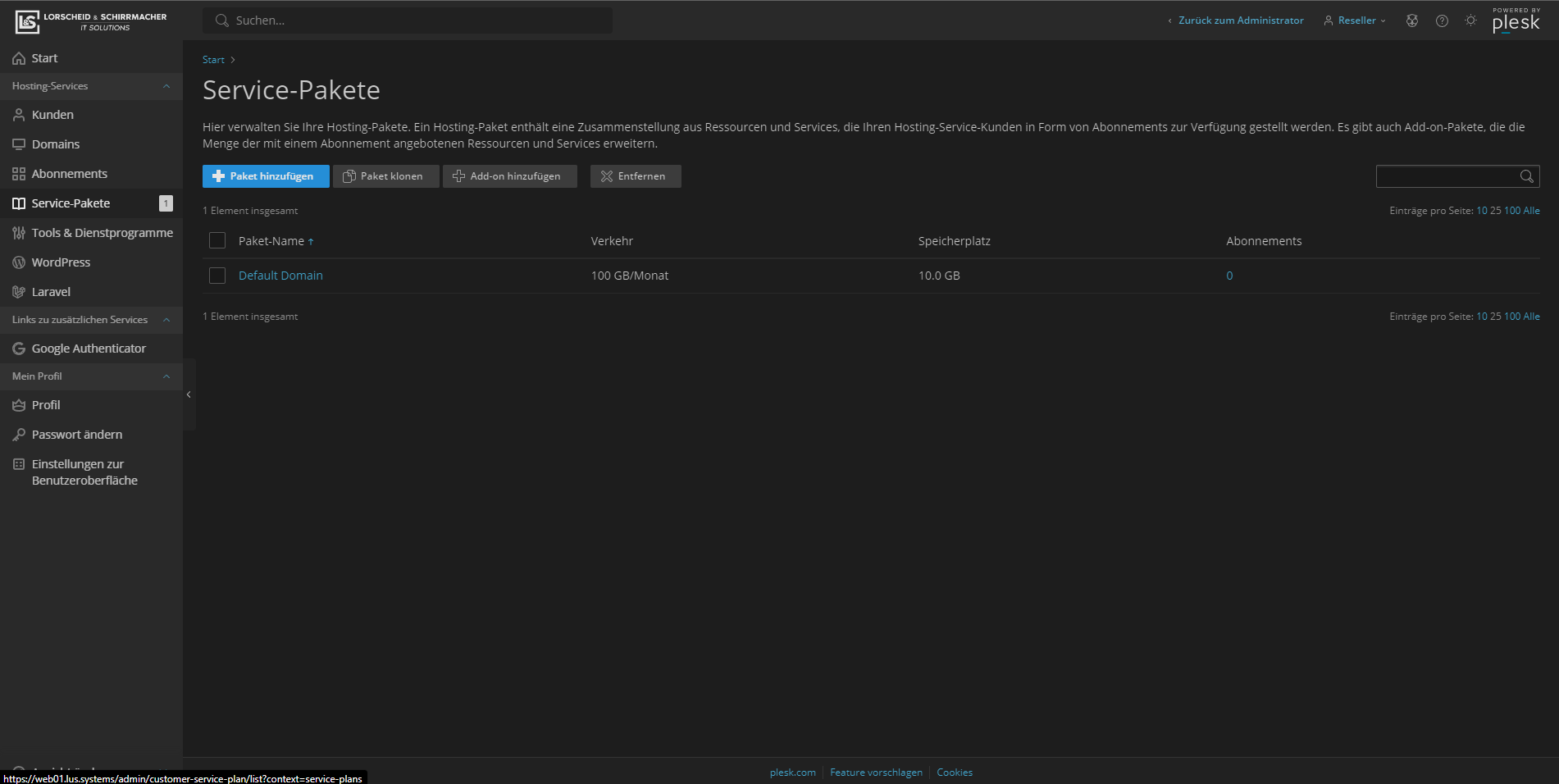
Task: Open the Default Domain package link
Action: pos(280,276)
